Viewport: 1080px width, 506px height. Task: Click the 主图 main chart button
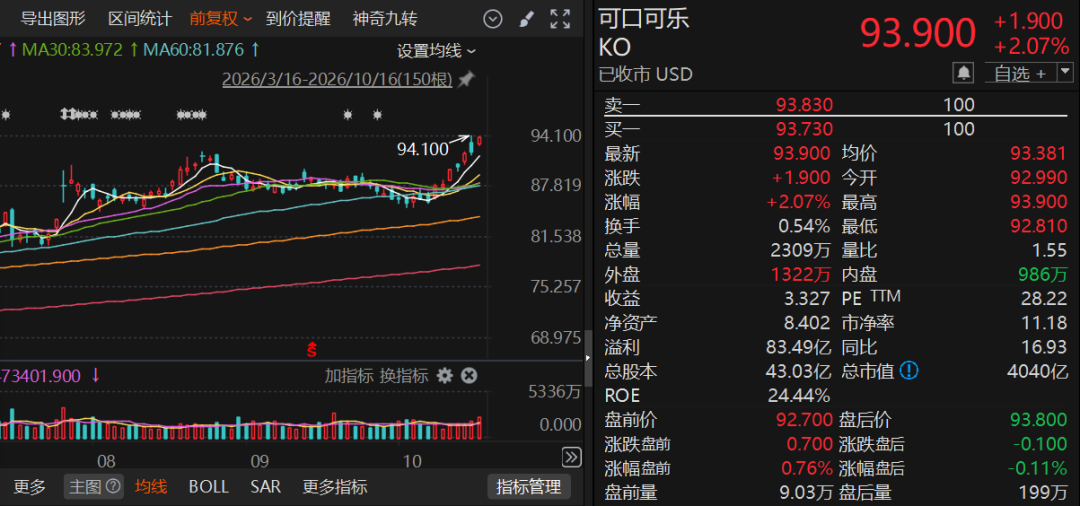(x=94, y=487)
